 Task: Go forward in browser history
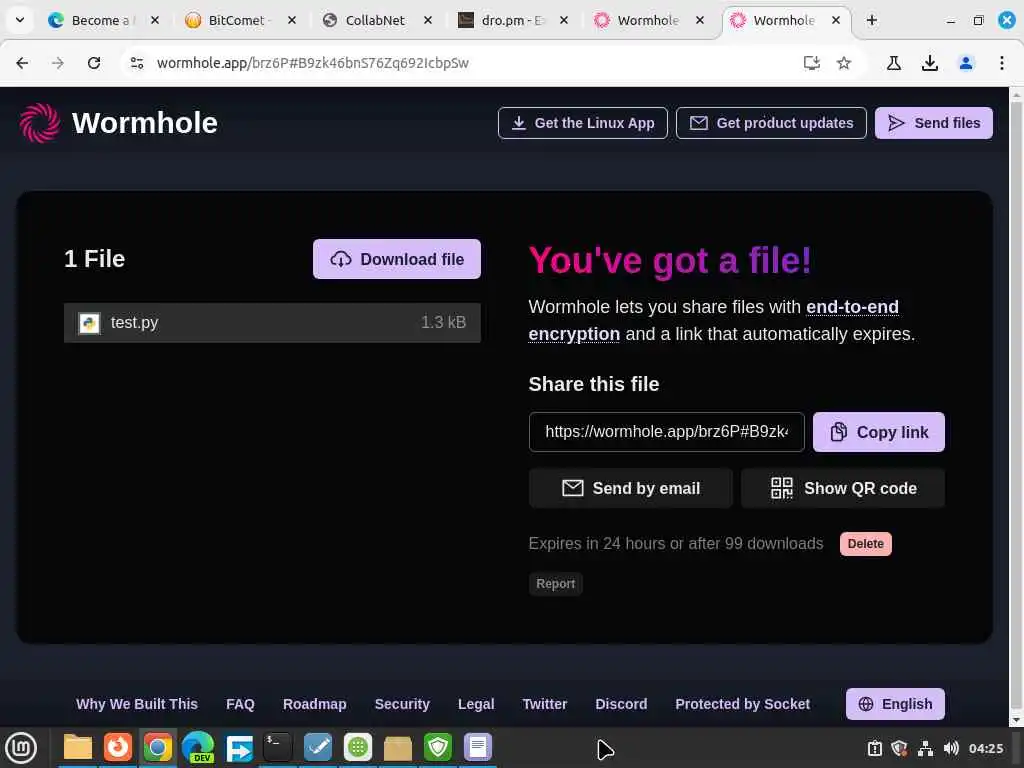58,63
